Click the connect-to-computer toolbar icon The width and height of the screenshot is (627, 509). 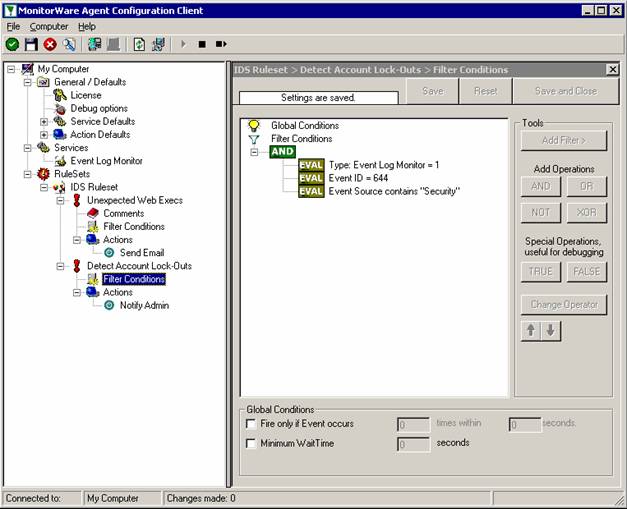coord(94,44)
